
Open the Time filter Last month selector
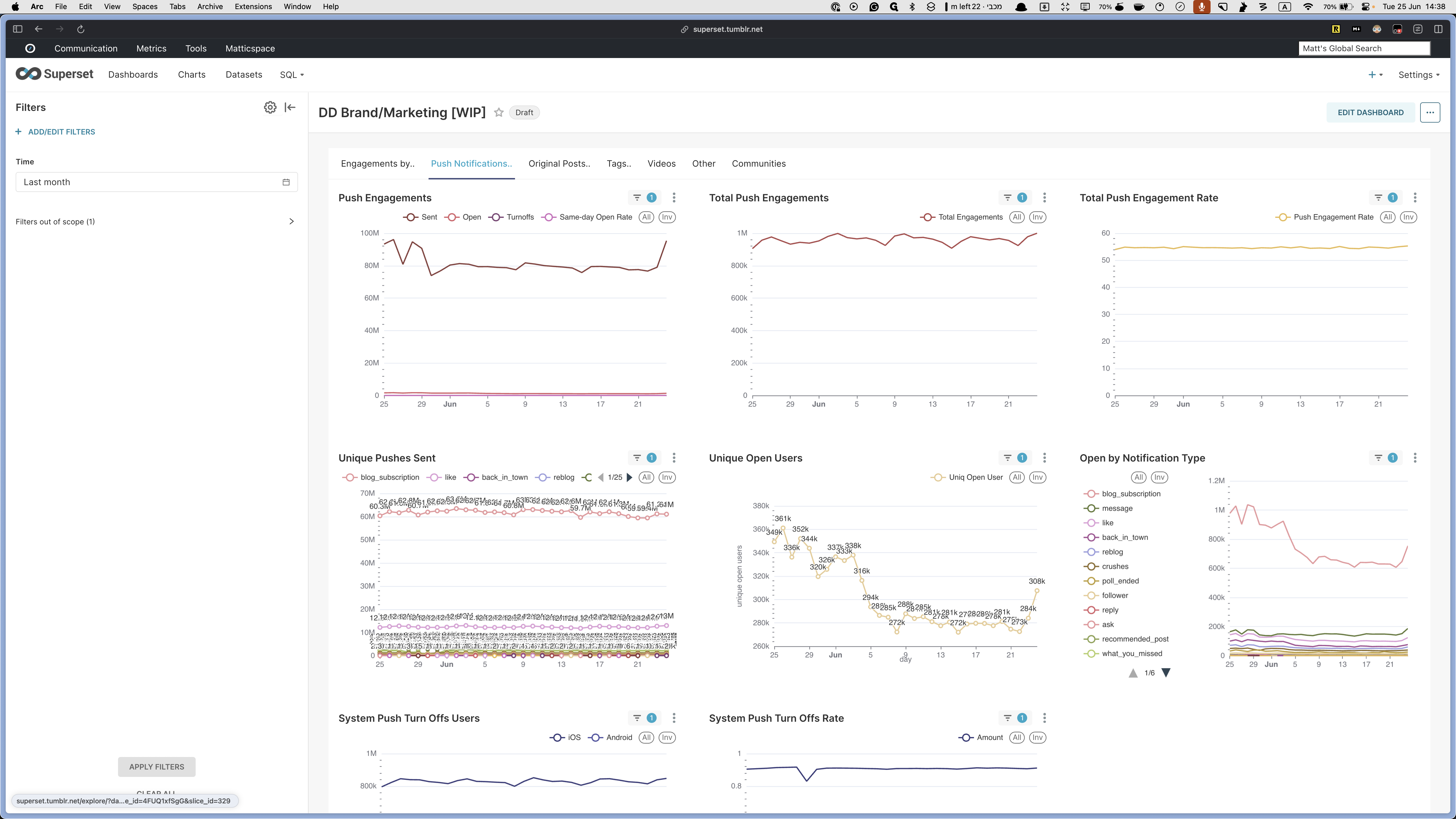[x=157, y=182]
